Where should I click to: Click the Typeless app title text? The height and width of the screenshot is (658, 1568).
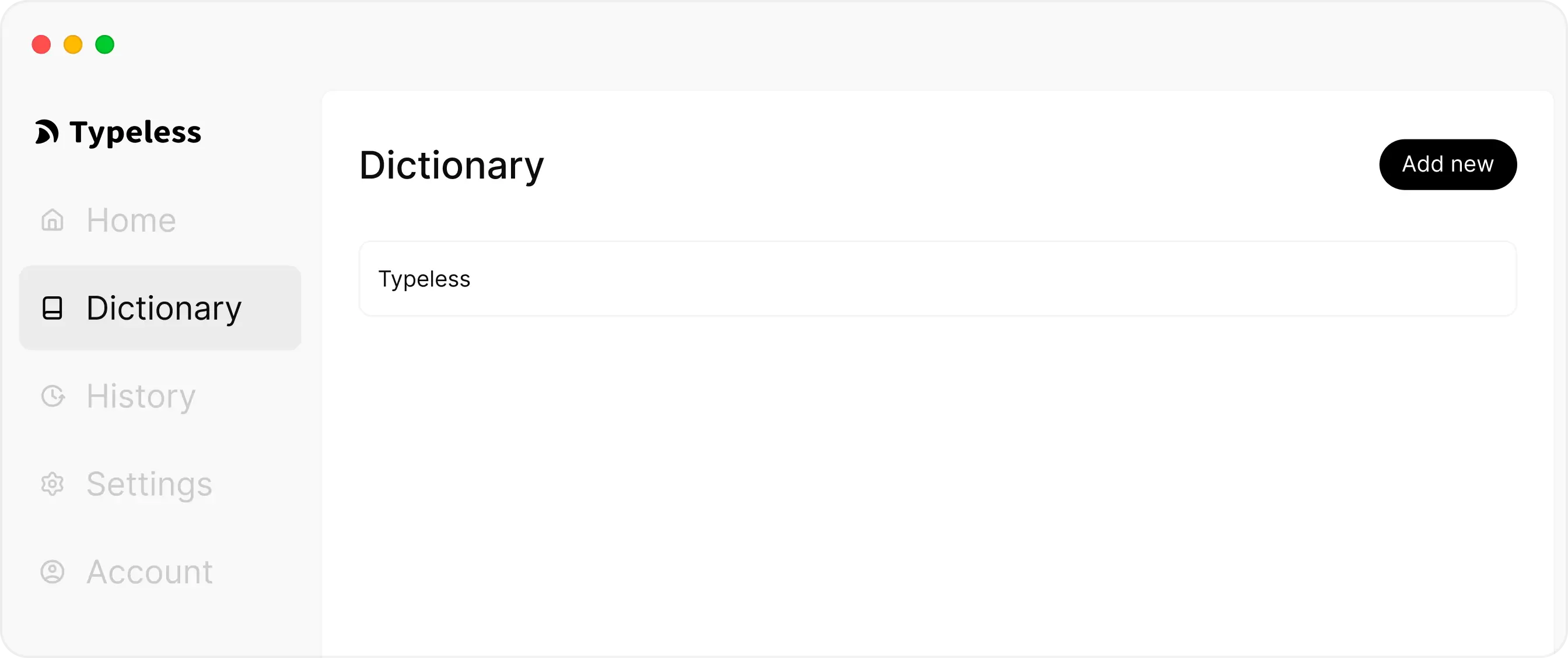[135, 131]
